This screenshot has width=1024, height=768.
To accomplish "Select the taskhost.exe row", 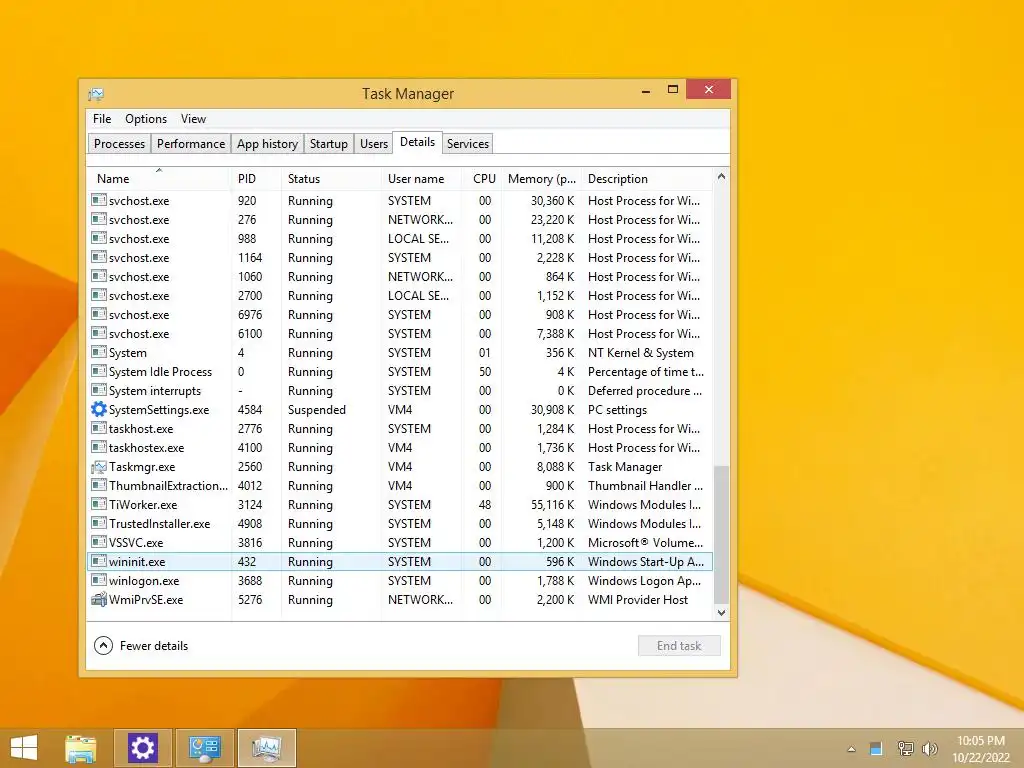I will (x=400, y=429).
